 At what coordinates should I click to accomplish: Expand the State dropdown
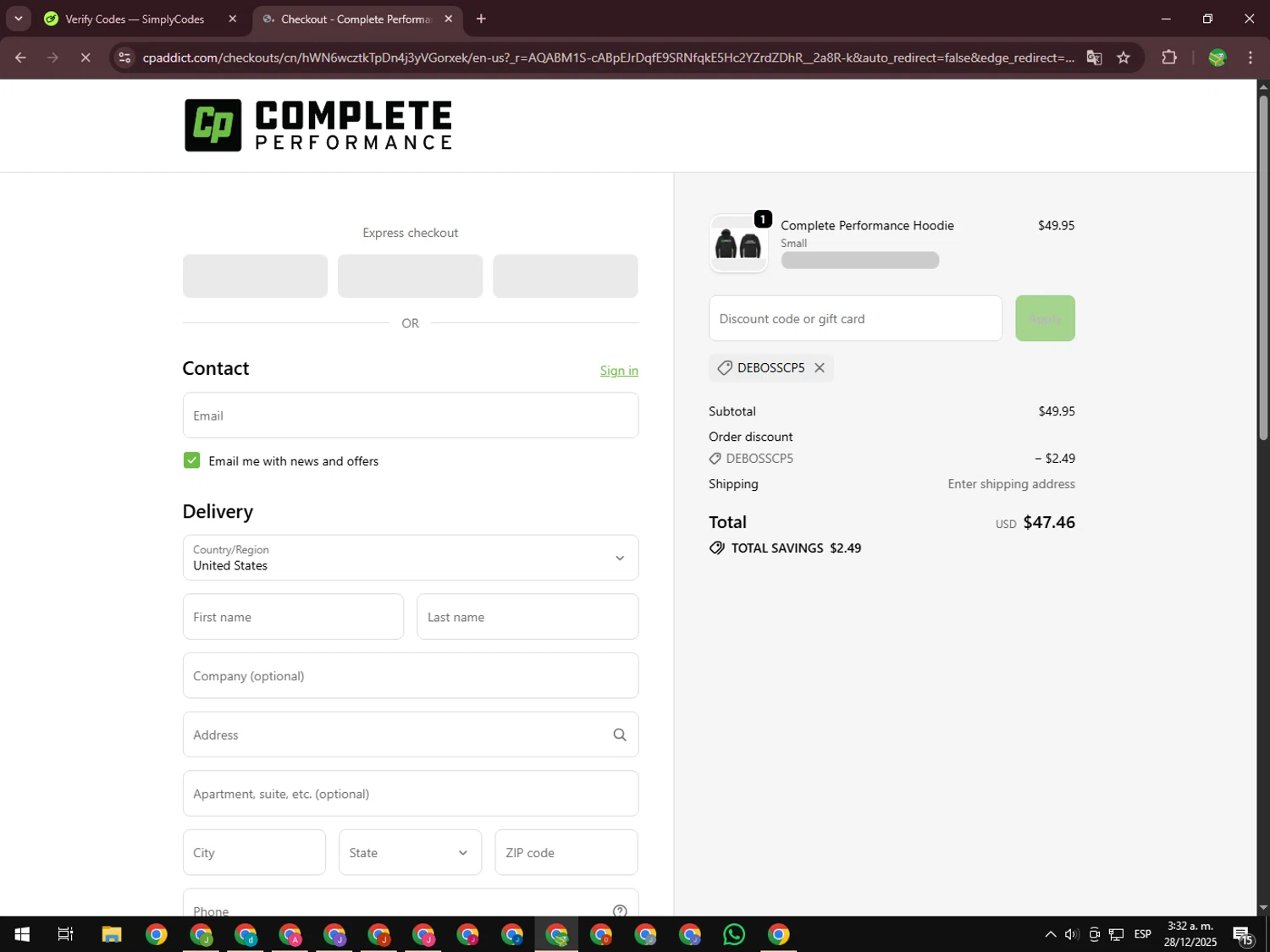(x=410, y=852)
